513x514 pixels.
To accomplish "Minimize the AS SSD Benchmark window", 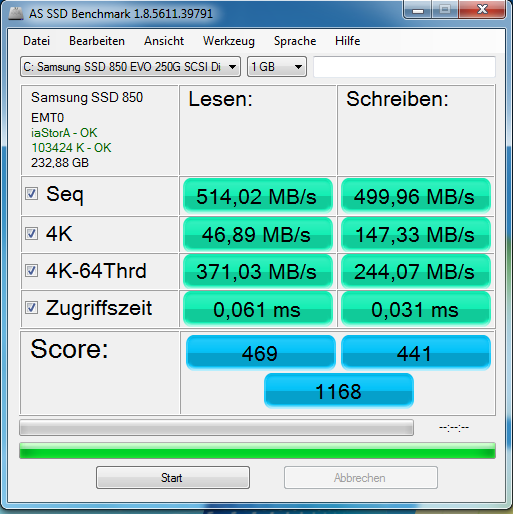I will (418, 10).
